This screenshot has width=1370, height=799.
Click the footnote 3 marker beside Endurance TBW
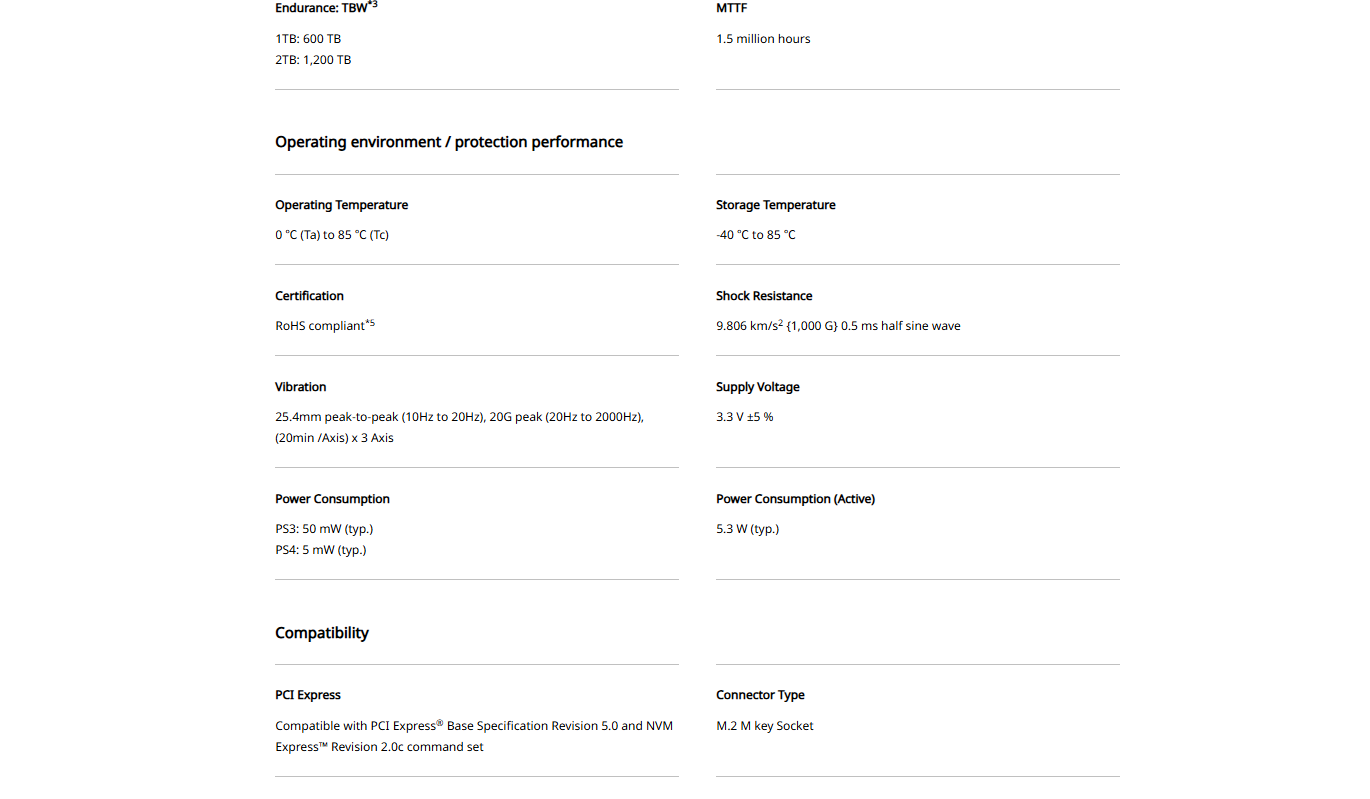pyautogui.click(x=373, y=5)
